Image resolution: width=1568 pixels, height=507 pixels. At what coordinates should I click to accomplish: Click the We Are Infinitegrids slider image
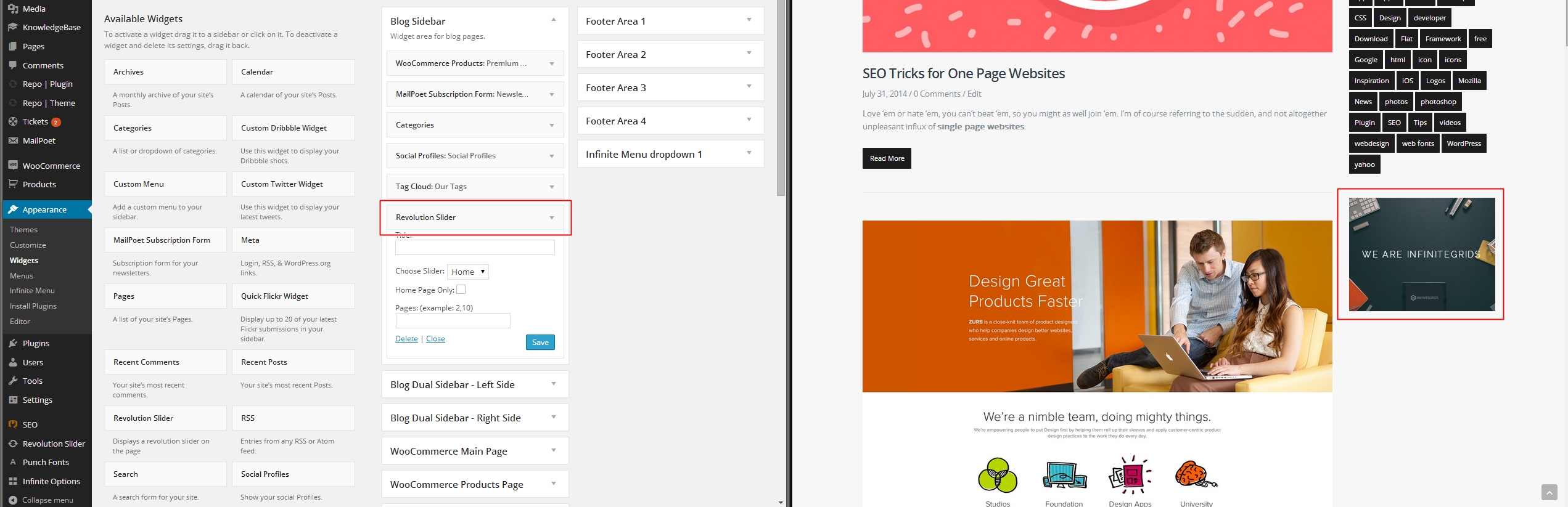click(x=1422, y=254)
